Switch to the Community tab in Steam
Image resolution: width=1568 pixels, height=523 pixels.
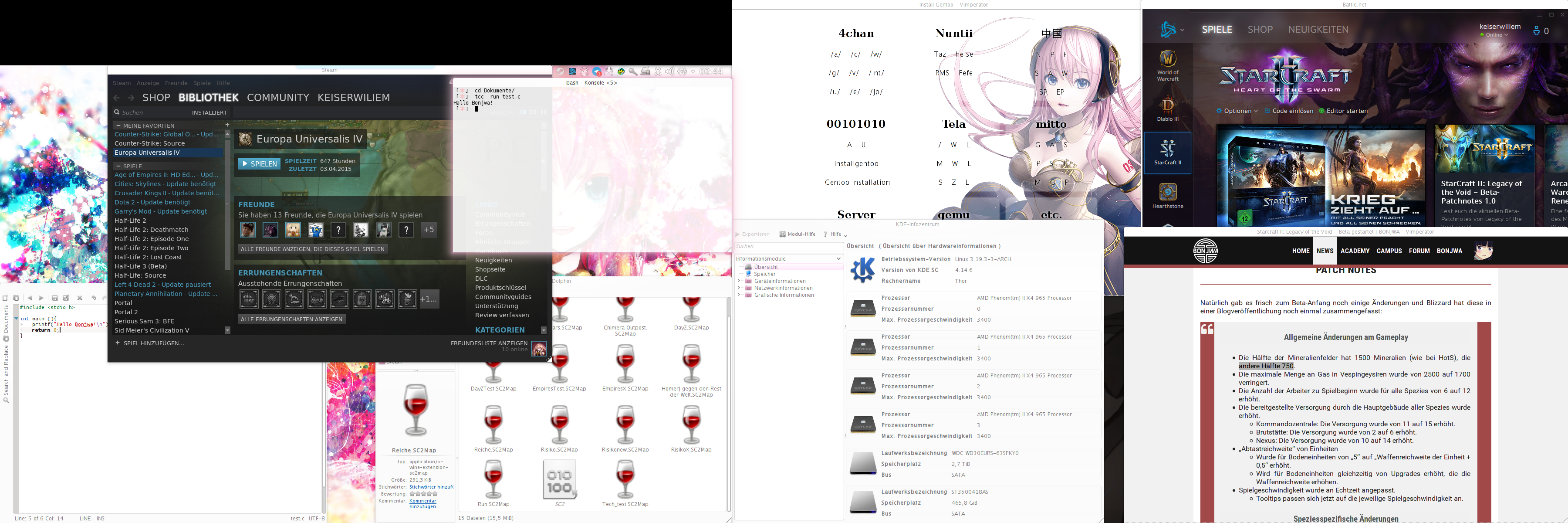tap(277, 98)
